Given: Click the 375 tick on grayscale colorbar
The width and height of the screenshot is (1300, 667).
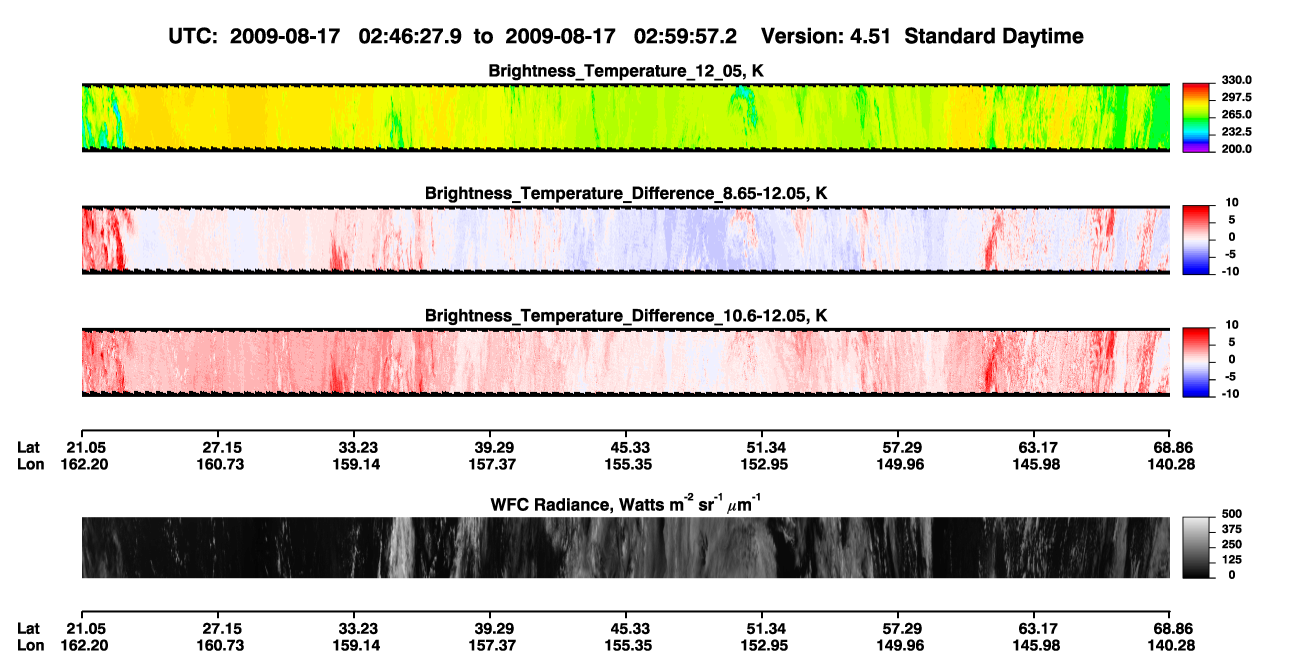Looking at the screenshot, I should 1230,530.
